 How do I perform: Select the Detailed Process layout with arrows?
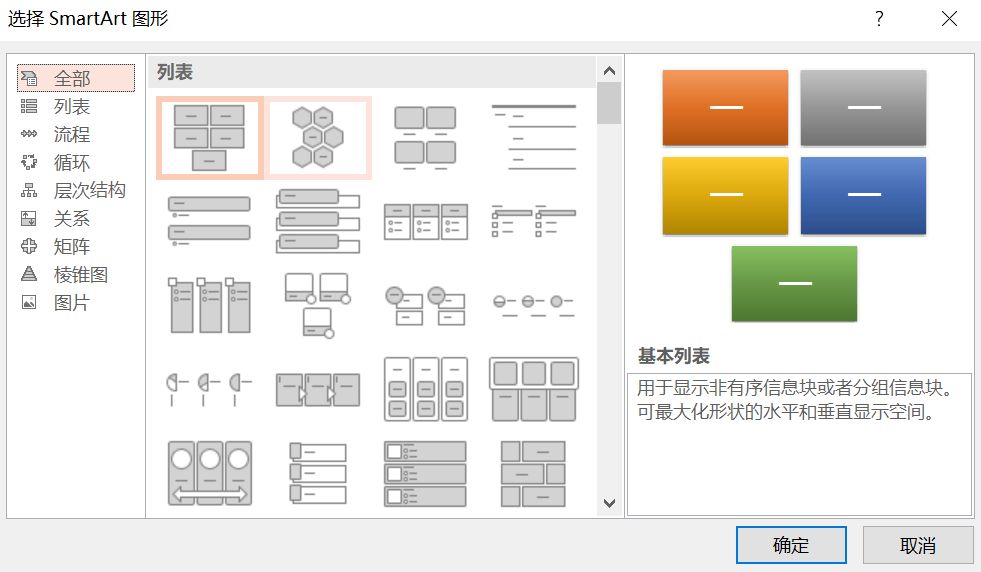pos(318,389)
